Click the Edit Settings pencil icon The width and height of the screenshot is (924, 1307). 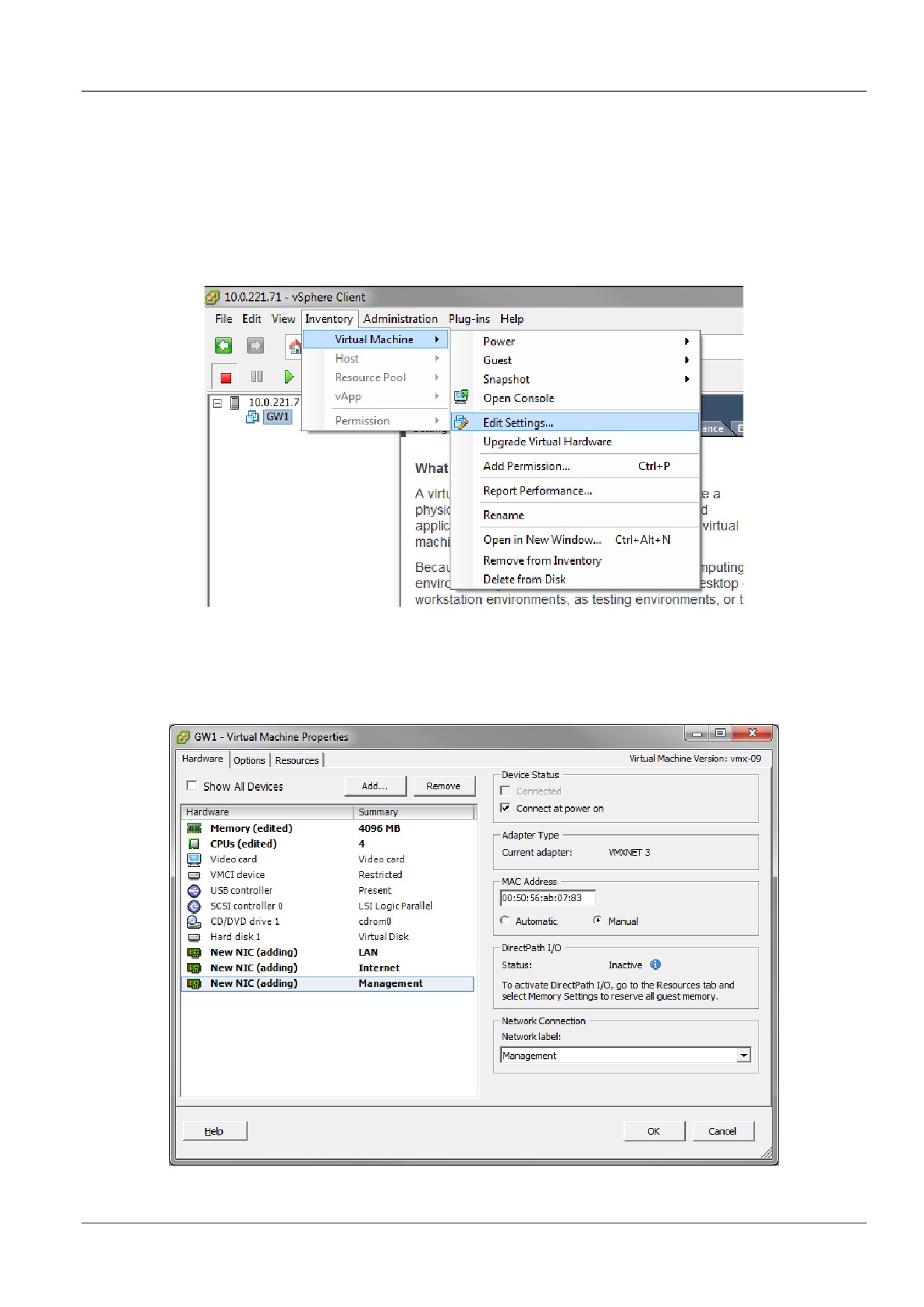(x=462, y=422)
